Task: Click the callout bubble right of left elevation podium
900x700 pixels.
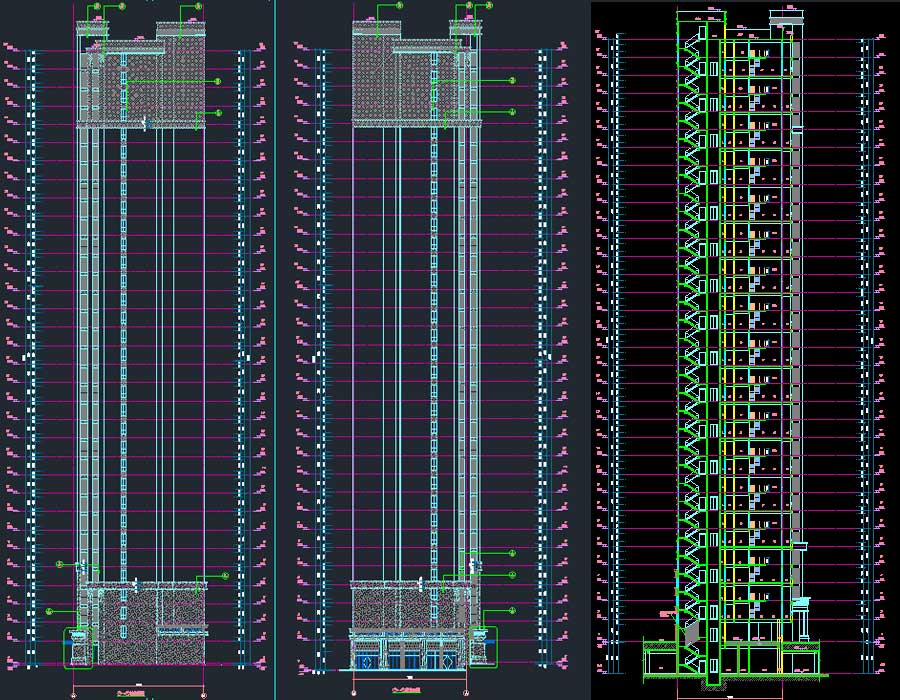Action: (226, 575)
